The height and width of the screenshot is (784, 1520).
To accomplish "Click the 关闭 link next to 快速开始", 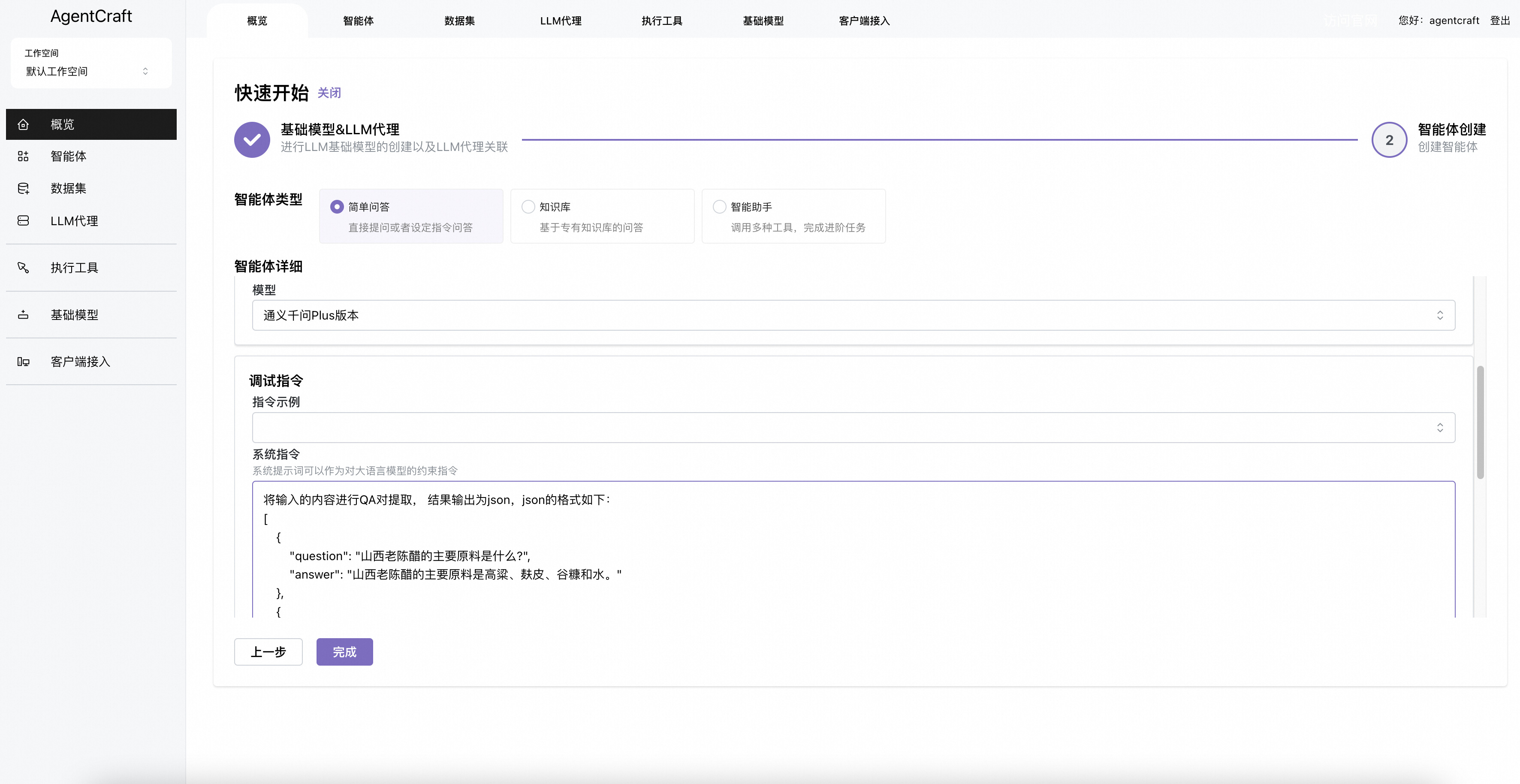I will [x=329, y=93].
